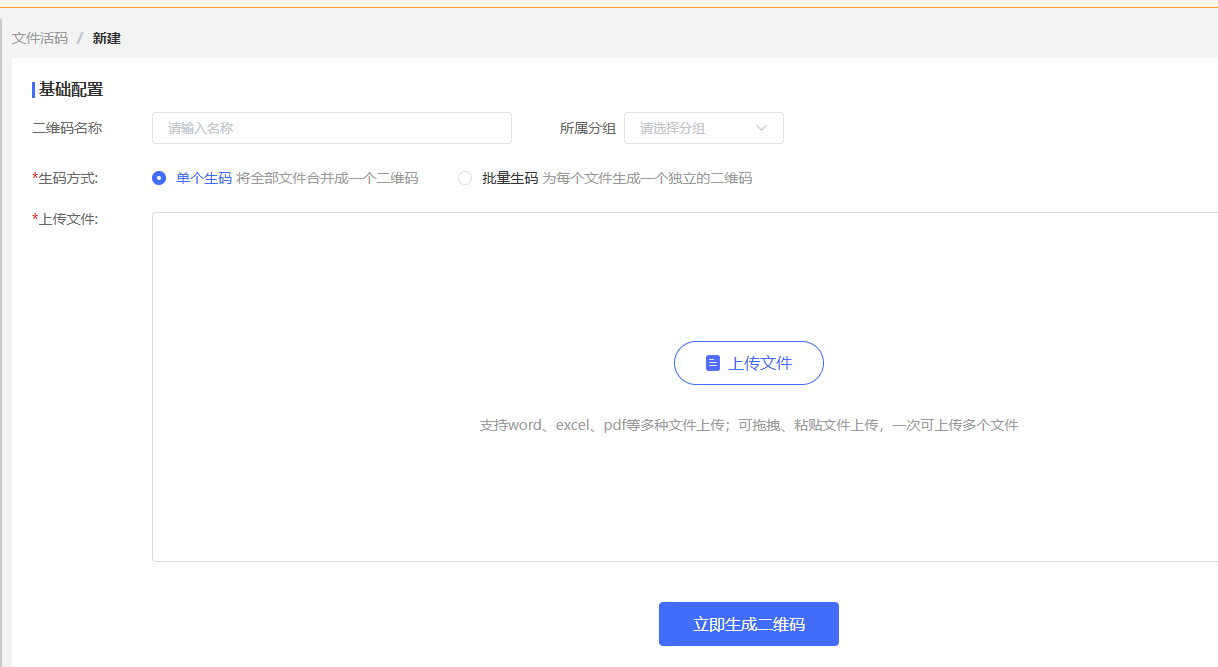Viewport: 1218px width, 667px height.
Task: Click the file icon on the 上传文件 button
Action: click(713, 363)
